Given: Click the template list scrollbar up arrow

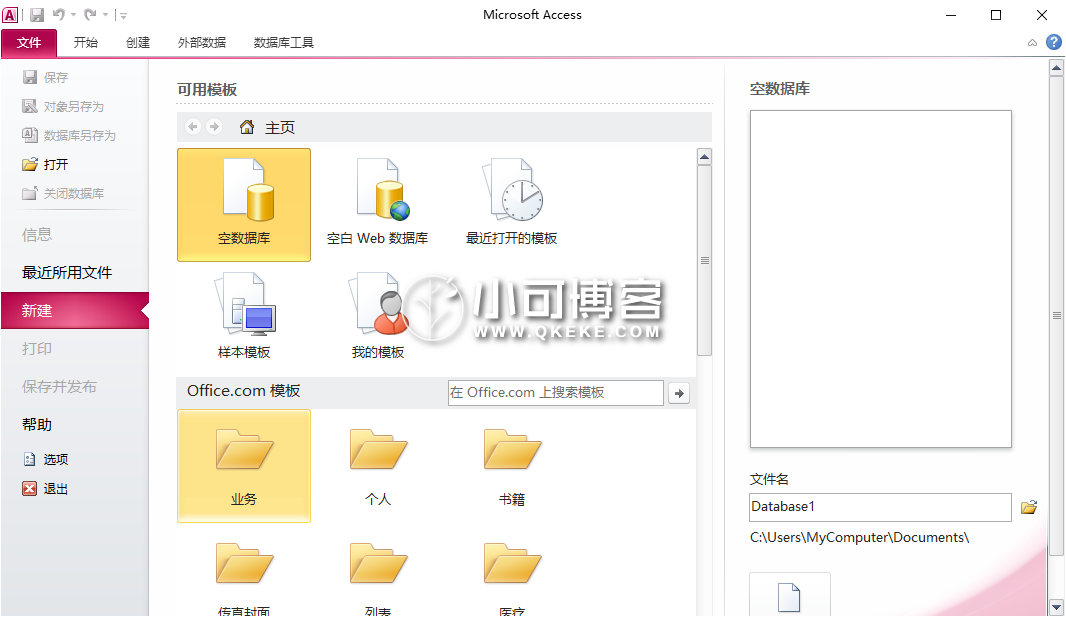Looking at the screenshot, I should (704, 157).
